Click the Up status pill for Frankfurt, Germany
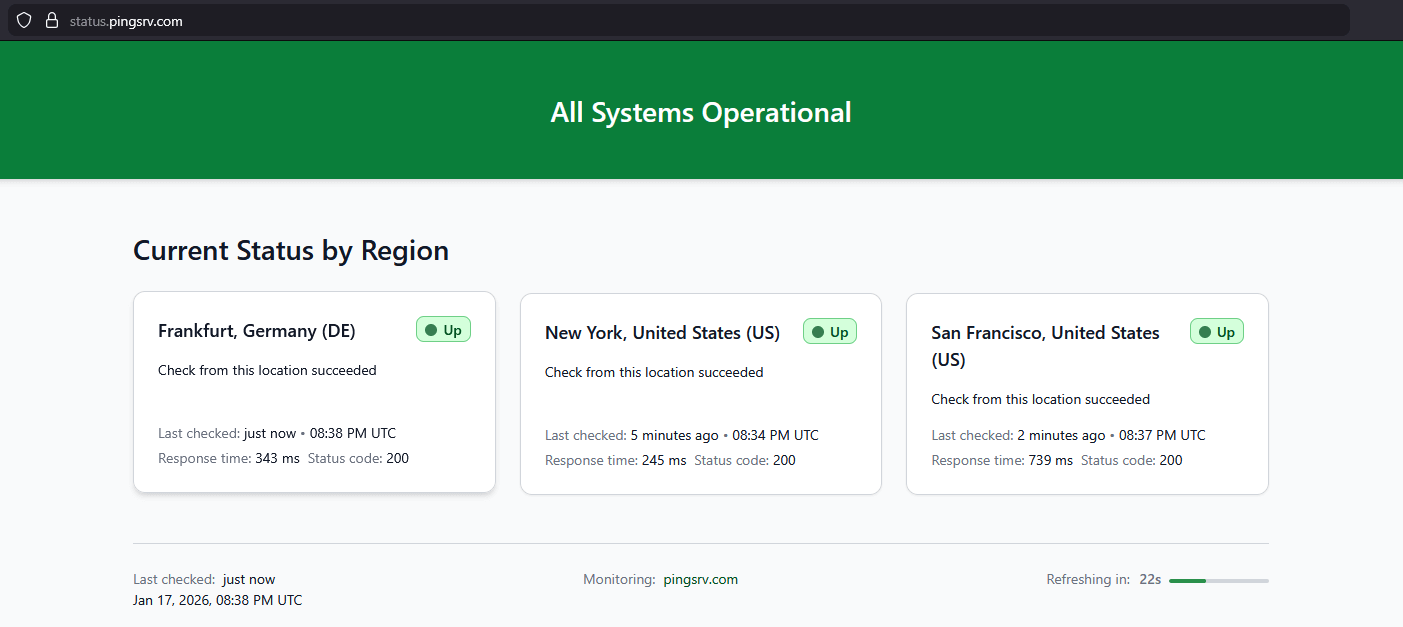1403x627 pixels. point(443,329)
